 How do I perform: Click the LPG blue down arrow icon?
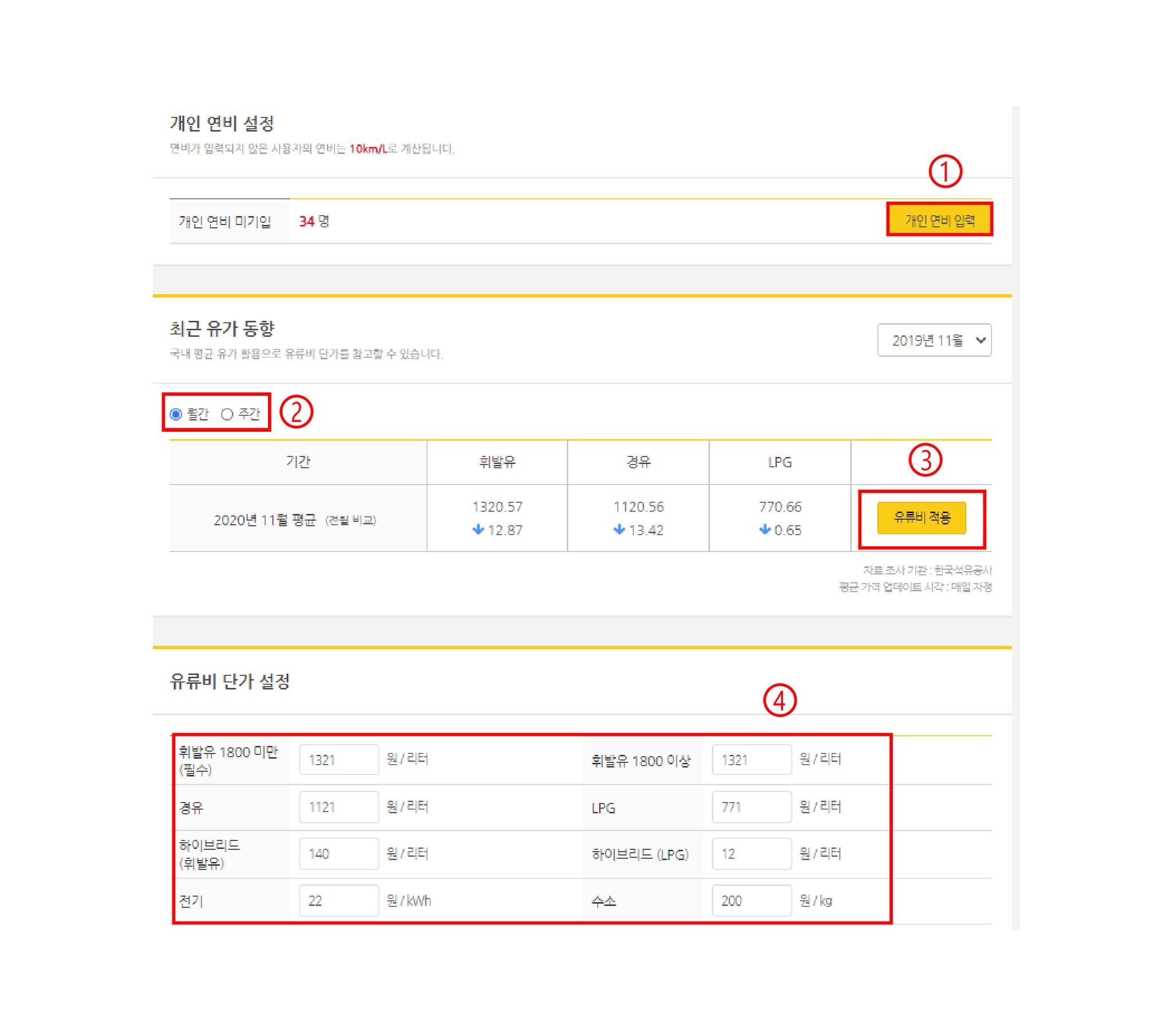pyautogui.click(x=765, y=529)
